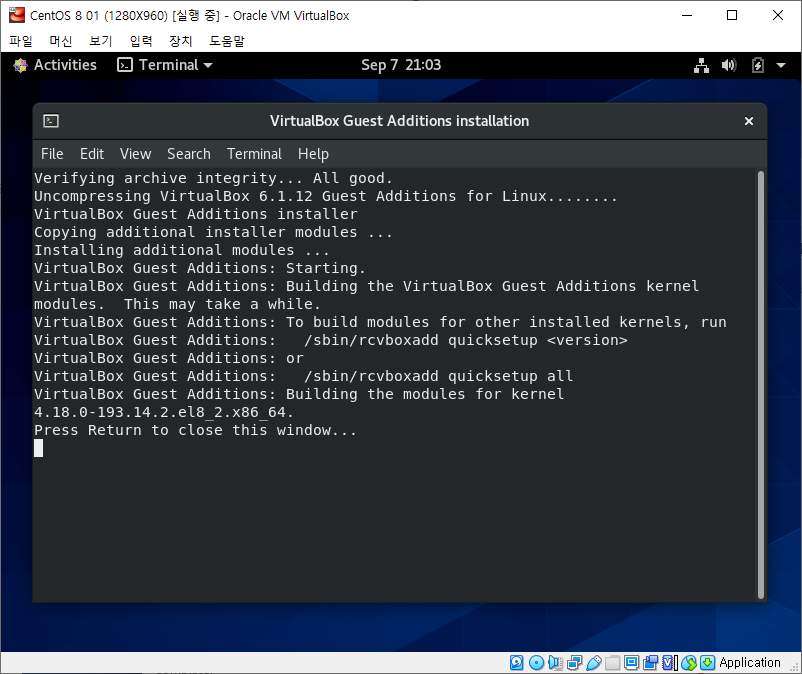
Task: Open the Terminal menu in menubar
Action: click(254, 154)
